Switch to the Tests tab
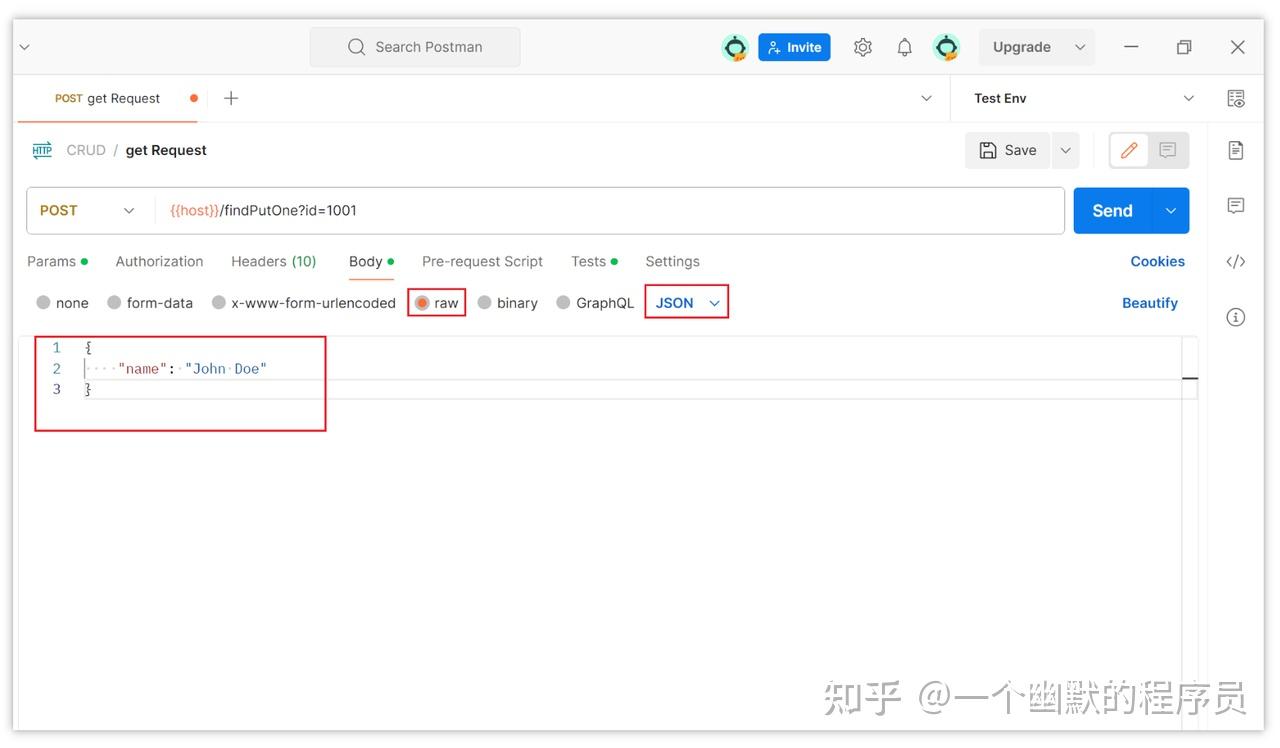 (x=588, y=261)
